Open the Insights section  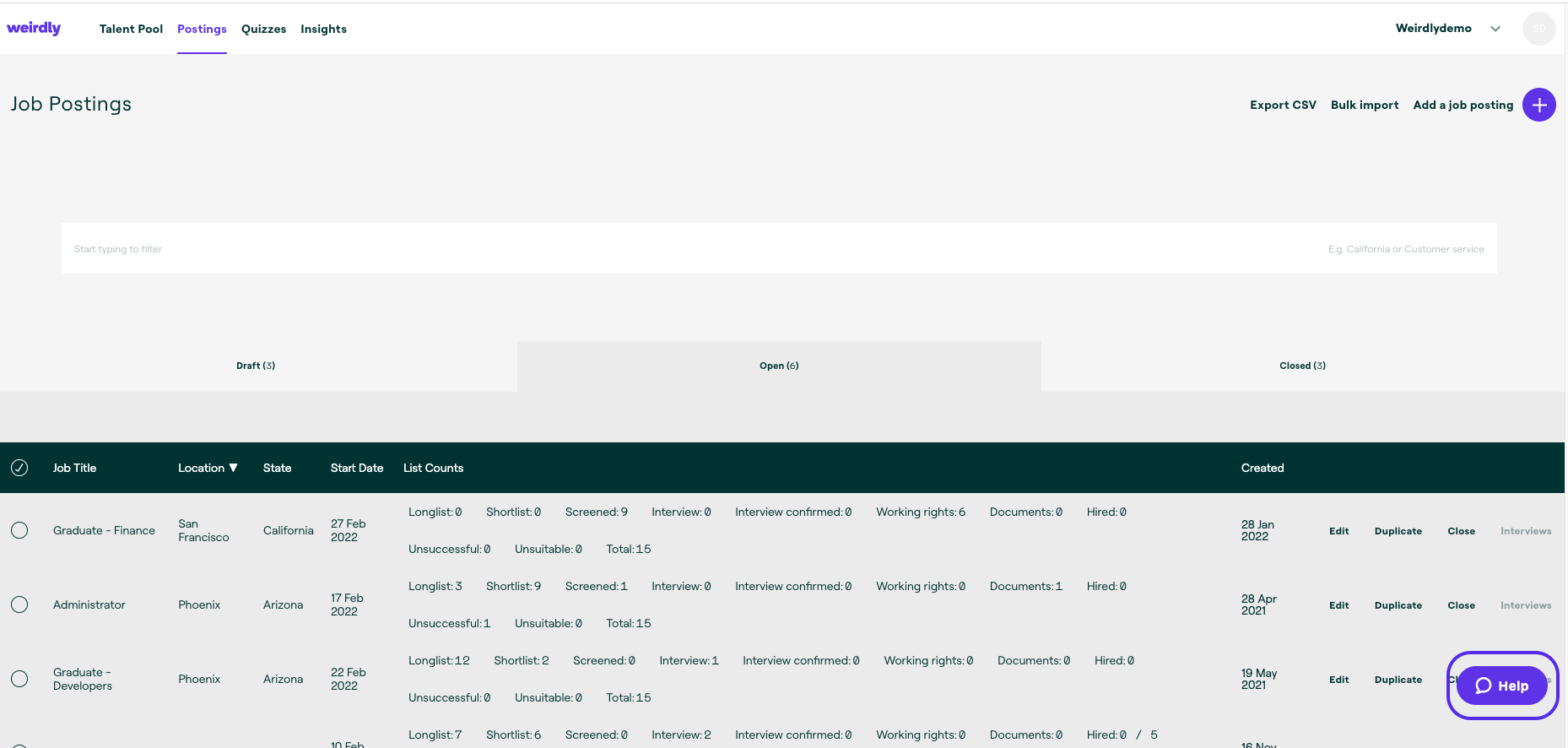click(323, 29)
